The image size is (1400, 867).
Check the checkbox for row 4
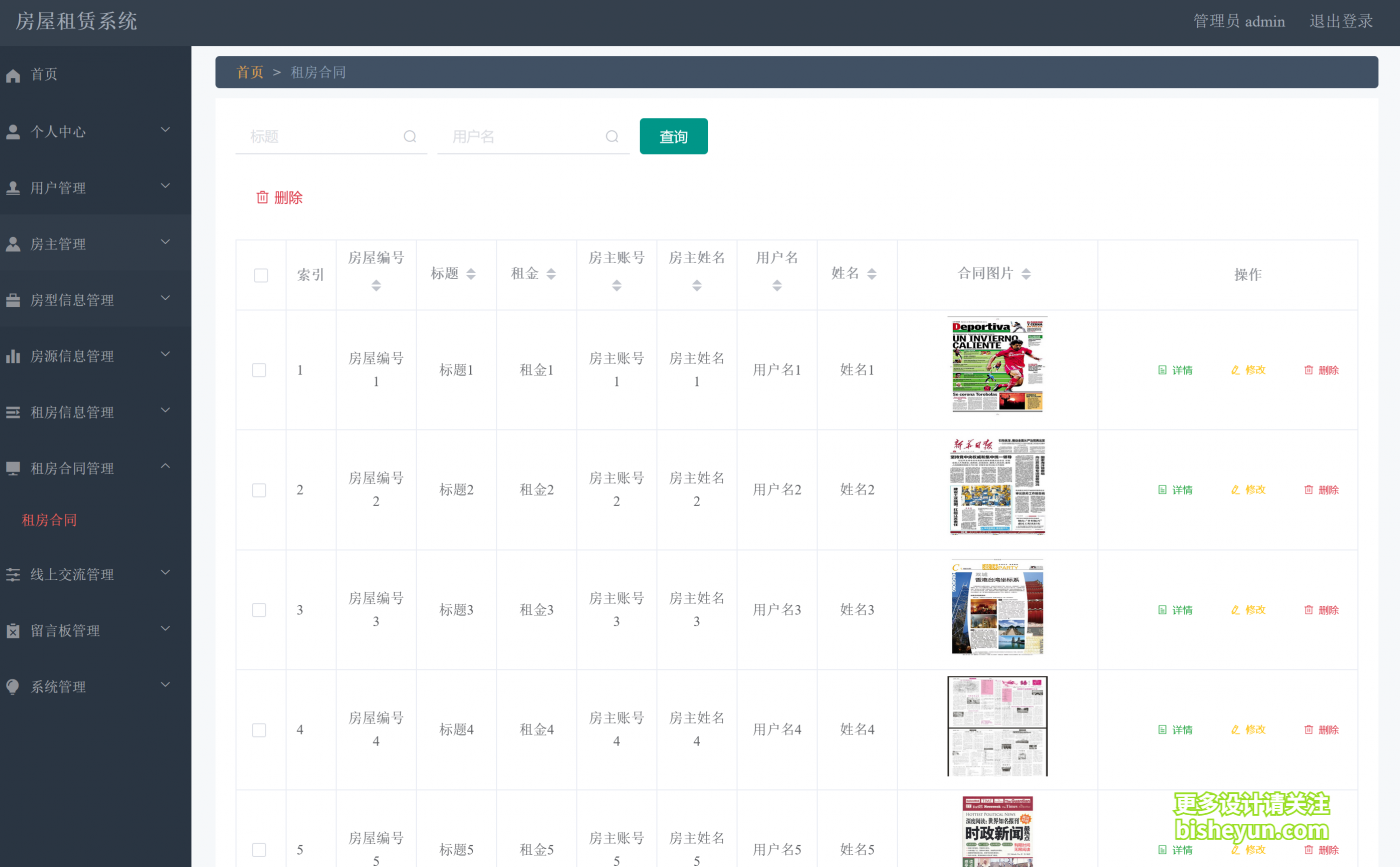tap(259, 730)
